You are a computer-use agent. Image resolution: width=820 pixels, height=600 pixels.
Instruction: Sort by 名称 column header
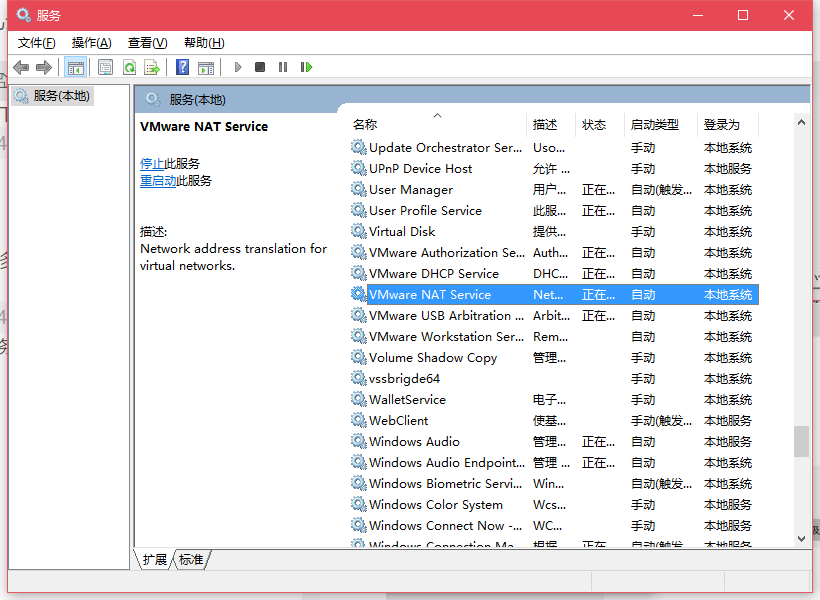point(437,124)
